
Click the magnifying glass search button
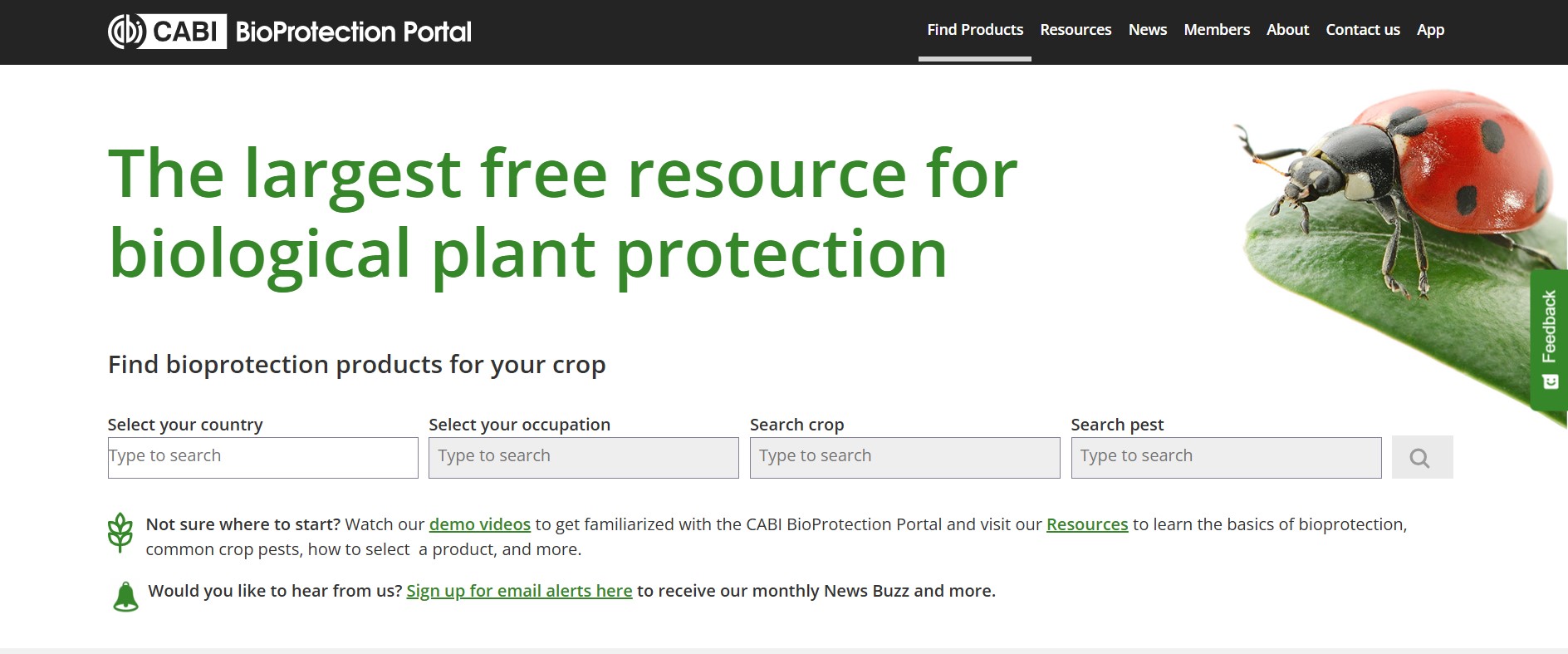click(x=1422, y=458)
